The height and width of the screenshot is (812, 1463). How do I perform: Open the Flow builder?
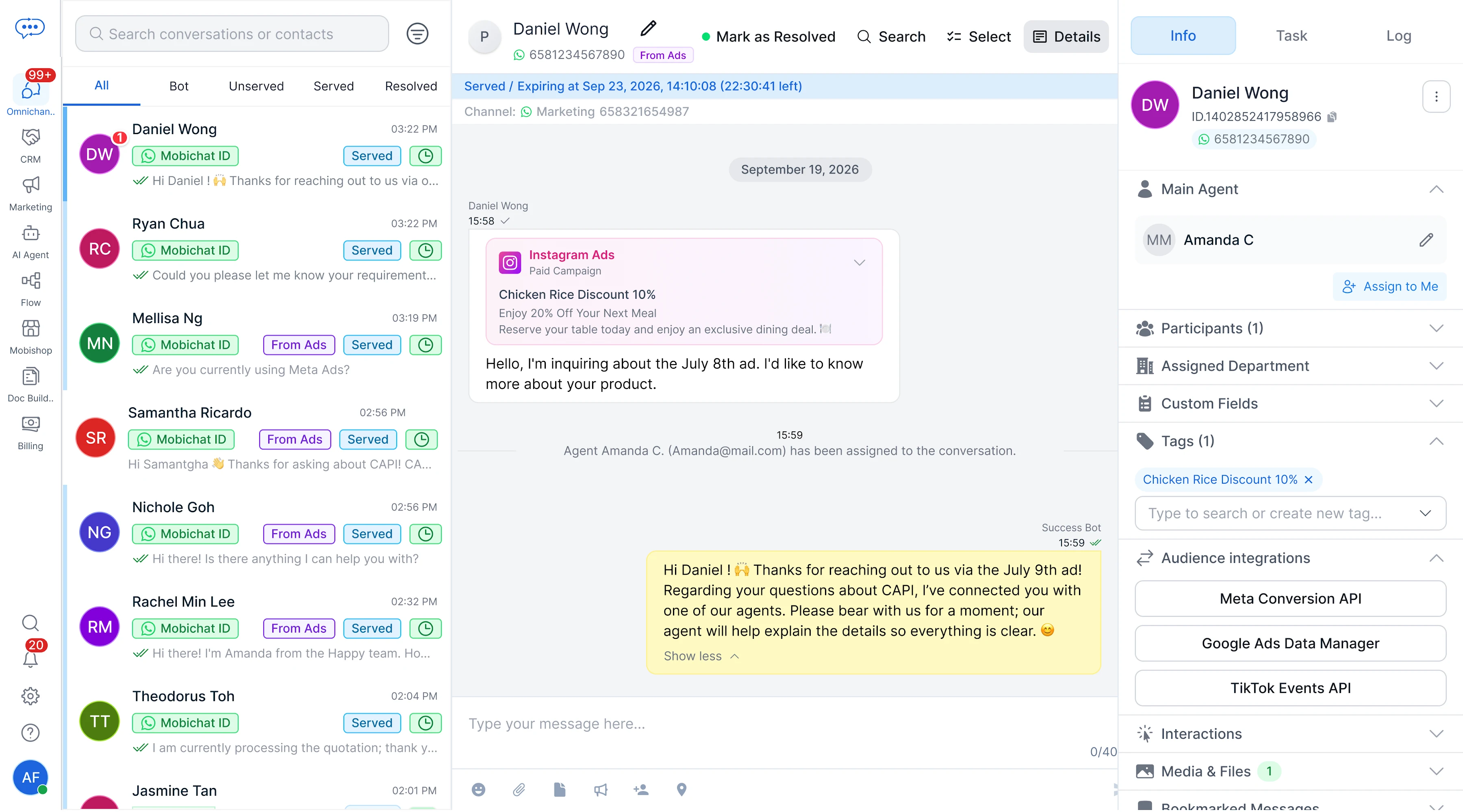tap(30, 289)
